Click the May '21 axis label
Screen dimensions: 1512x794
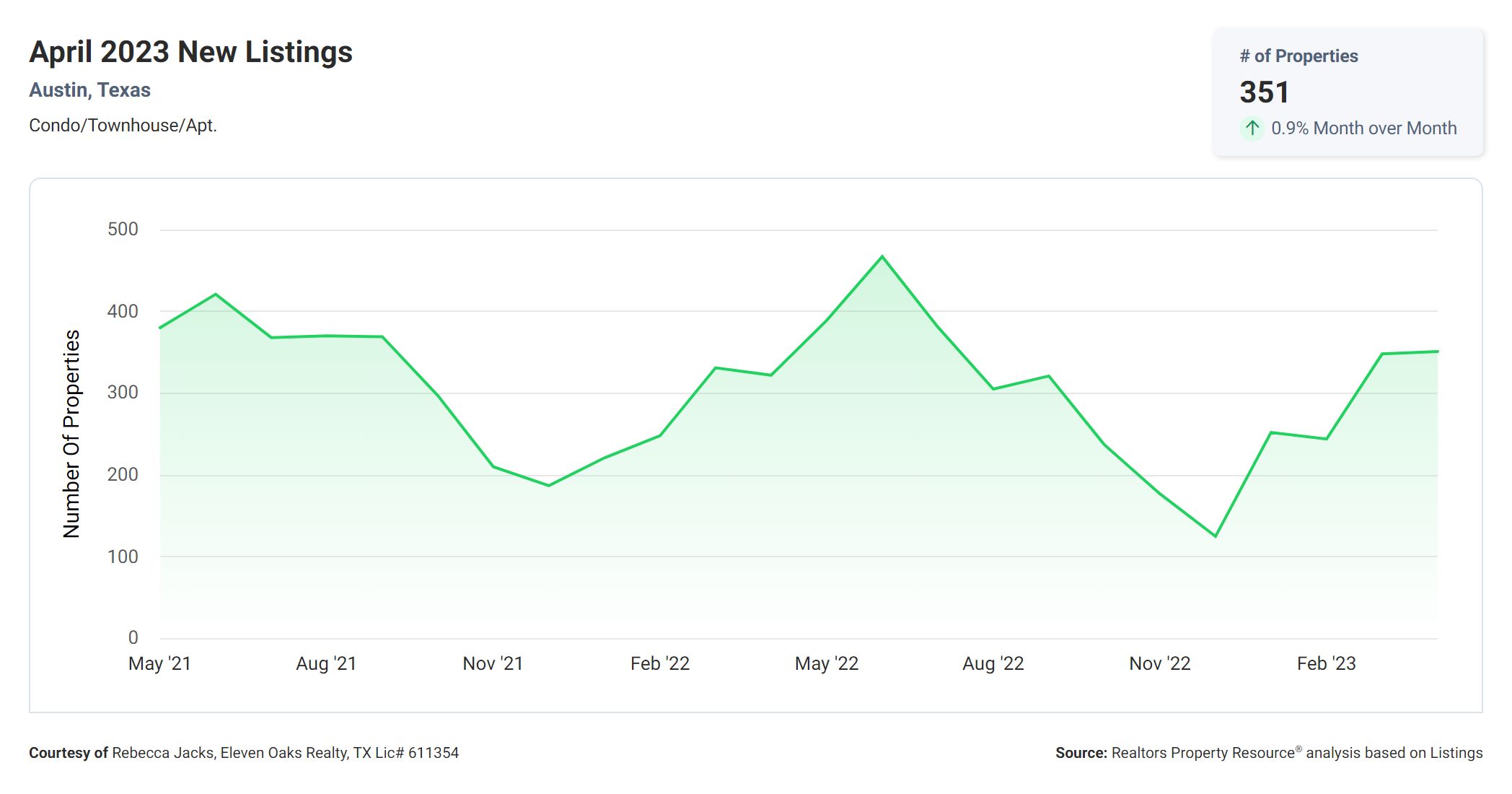(x=159, y=663)
